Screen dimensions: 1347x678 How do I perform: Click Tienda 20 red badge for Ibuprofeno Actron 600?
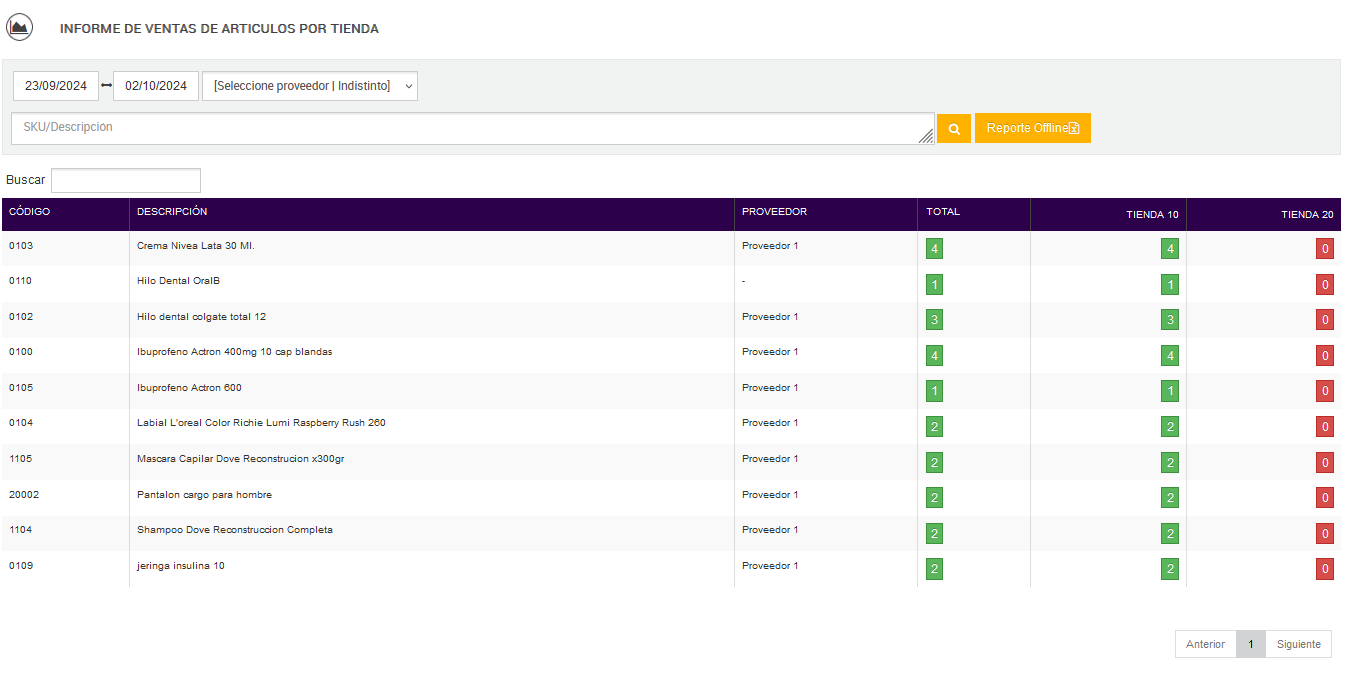click(1325, 391)
